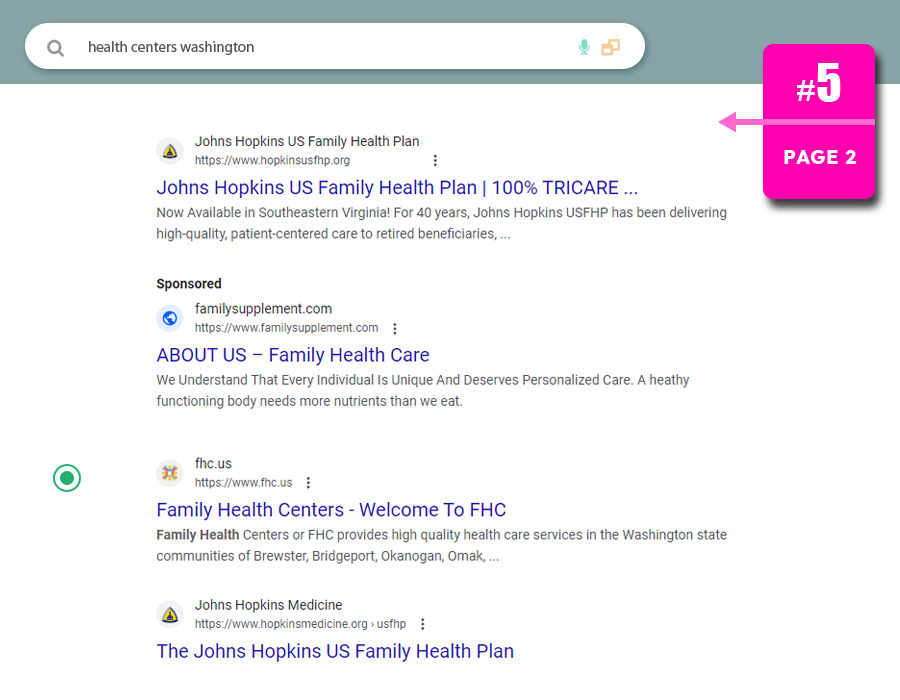Open options menu next to hopkinsmedicine.org URL
Screen dimensions: 900x700
tap(422, 624)
